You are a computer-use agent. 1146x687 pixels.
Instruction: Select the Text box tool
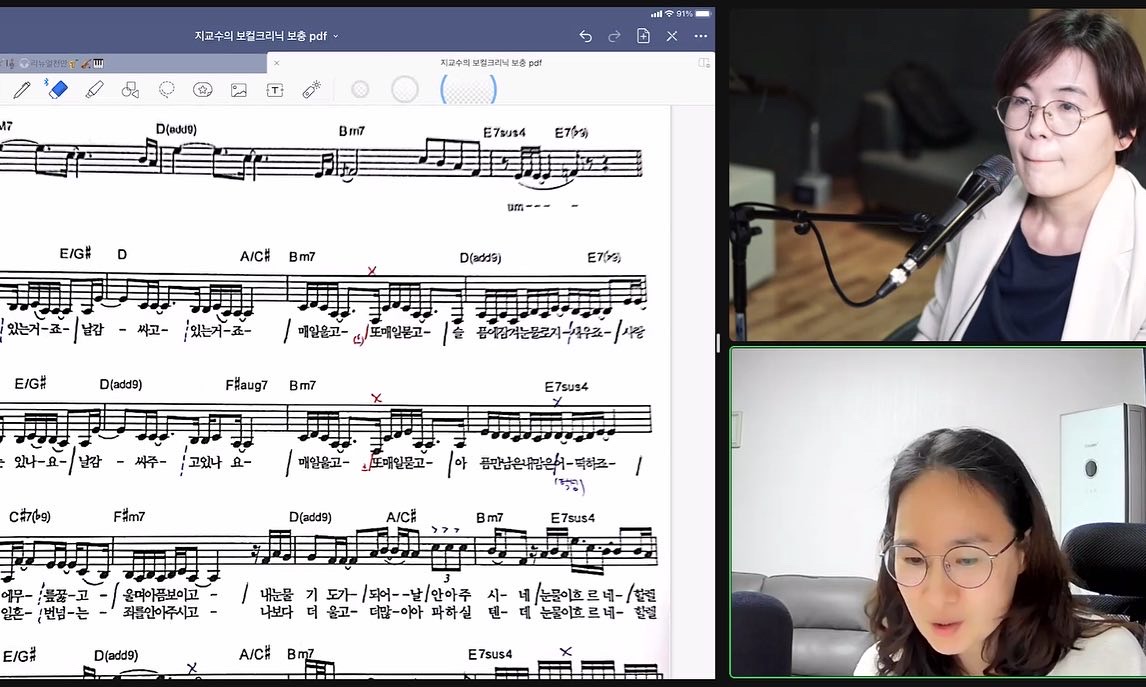(x=275, y=90)
